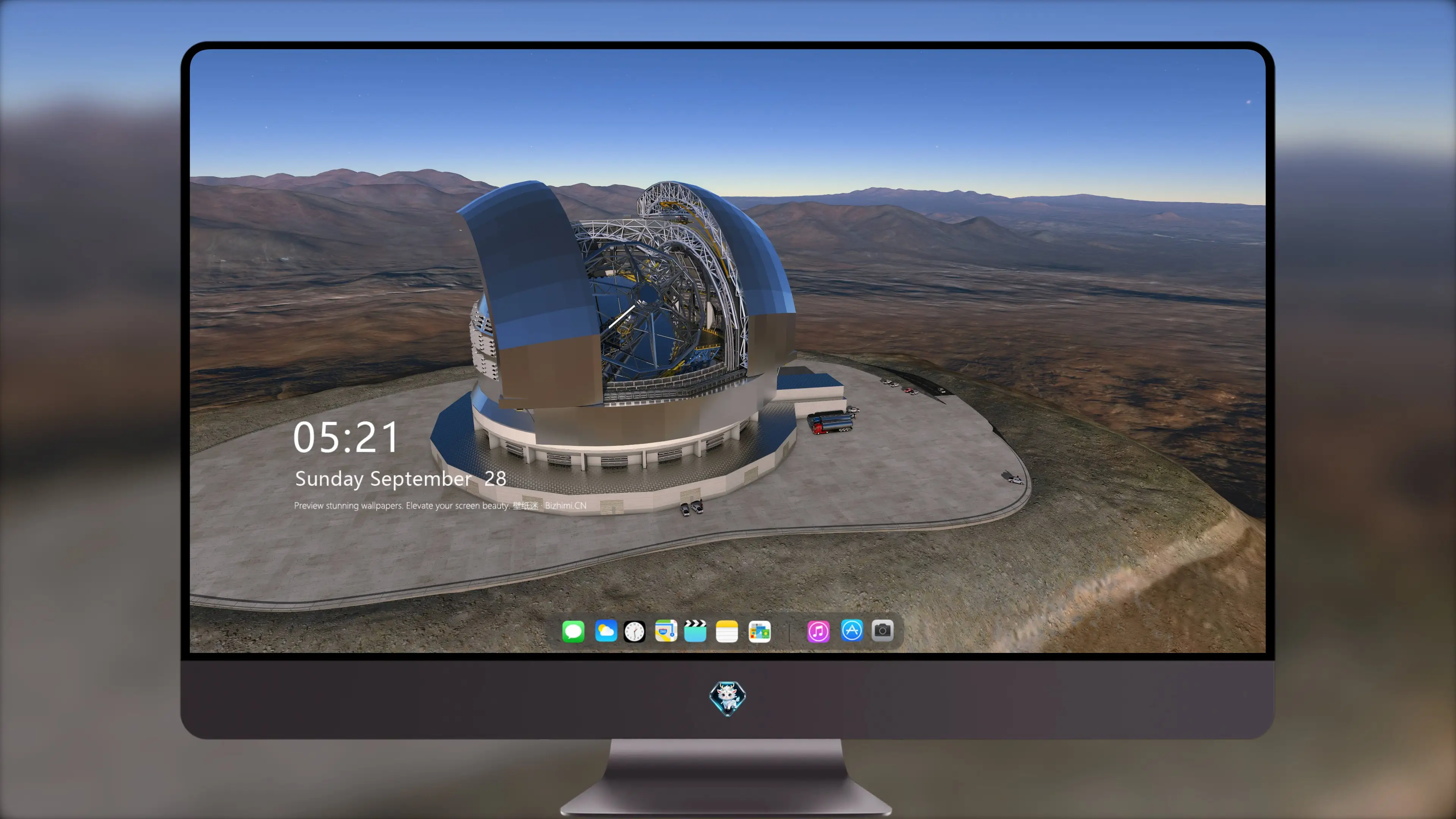Click the Bizhimi.CN text

coord(565,505)
